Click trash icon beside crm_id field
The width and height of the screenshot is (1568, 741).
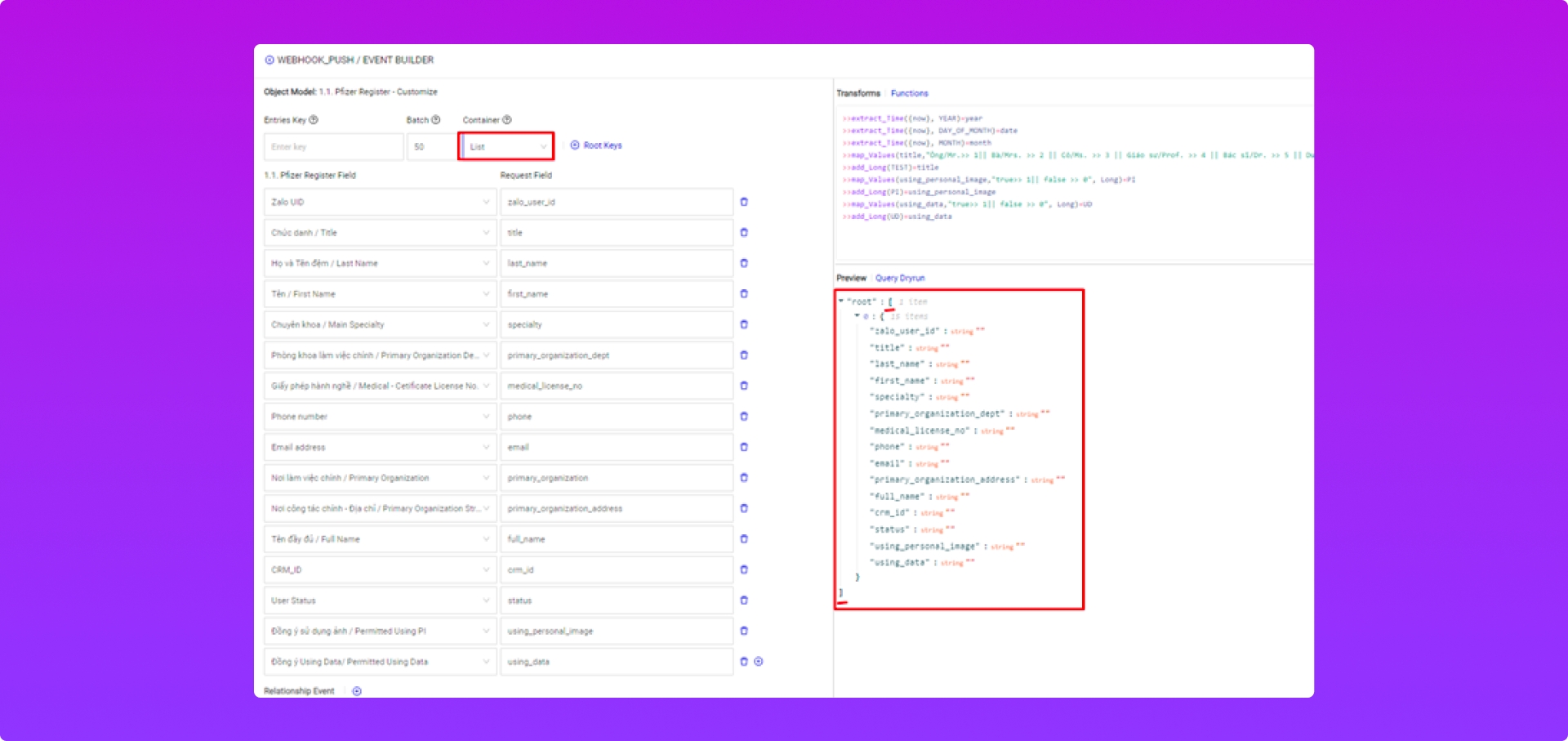pyautogui.click(x=743, y=569)
